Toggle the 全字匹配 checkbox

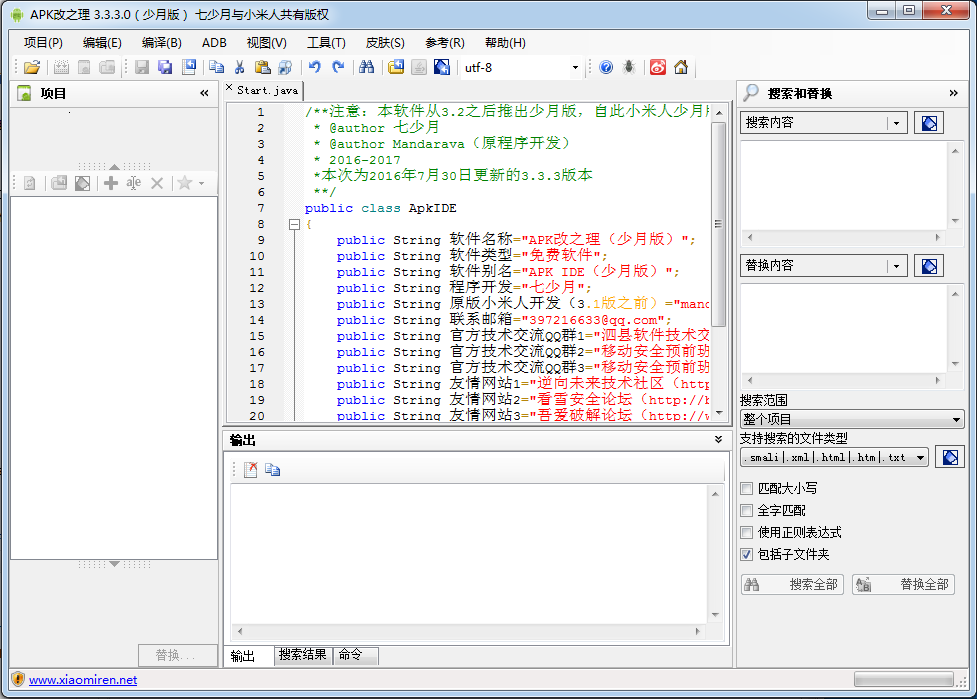coord(746,511)
